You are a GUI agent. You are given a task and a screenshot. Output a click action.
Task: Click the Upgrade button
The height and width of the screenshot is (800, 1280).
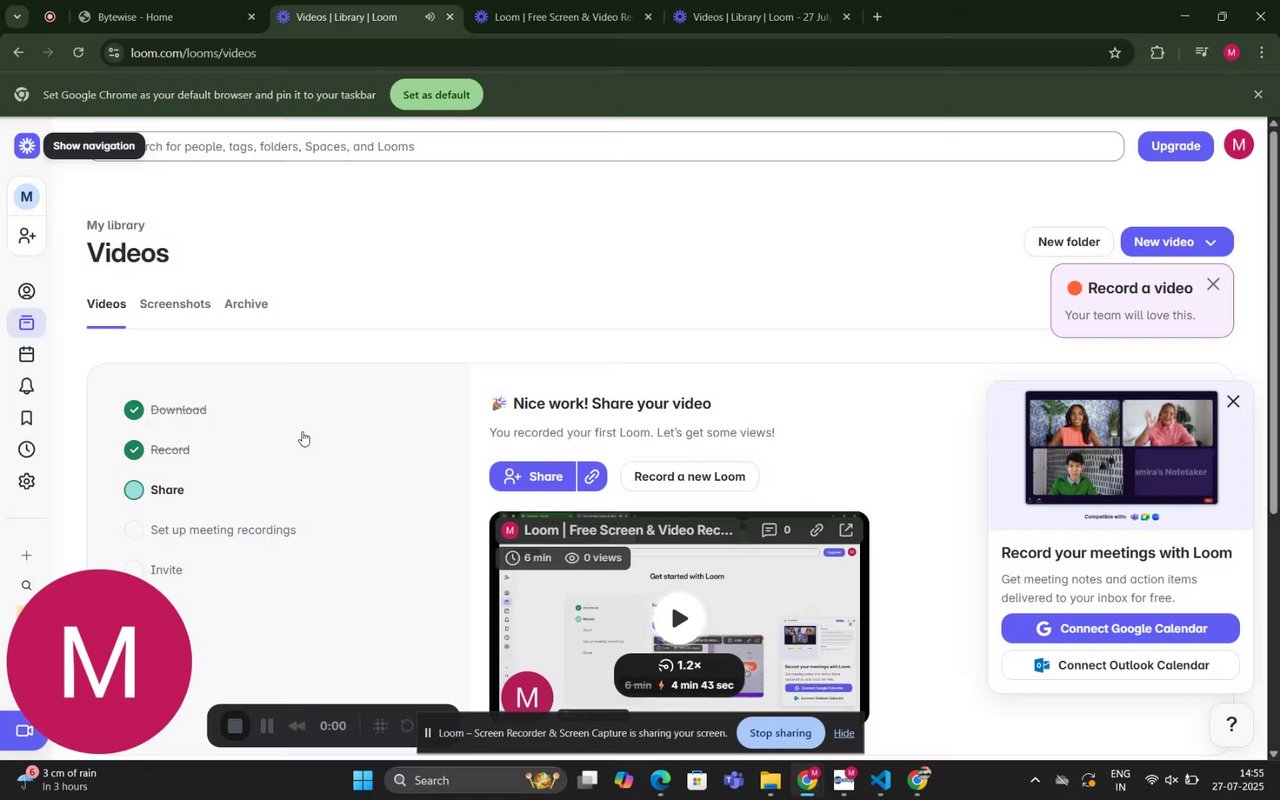1175,146
